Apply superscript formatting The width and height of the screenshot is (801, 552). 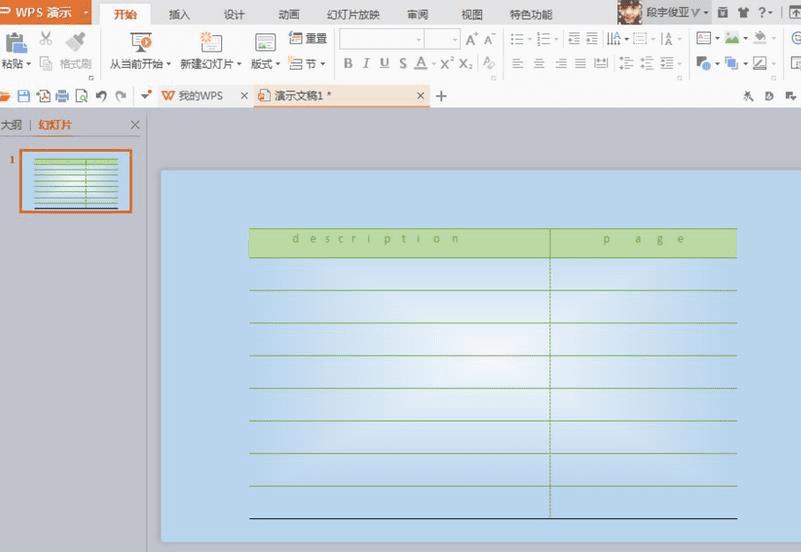[446, 63]
